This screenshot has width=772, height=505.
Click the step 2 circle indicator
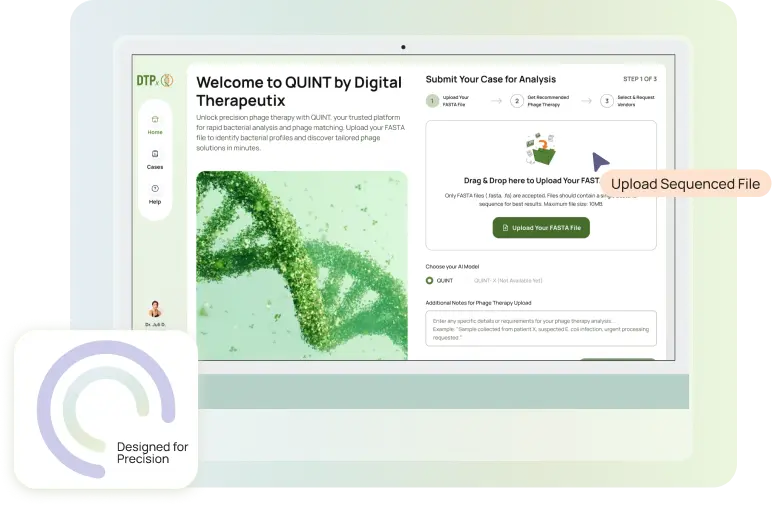(517, 101)
